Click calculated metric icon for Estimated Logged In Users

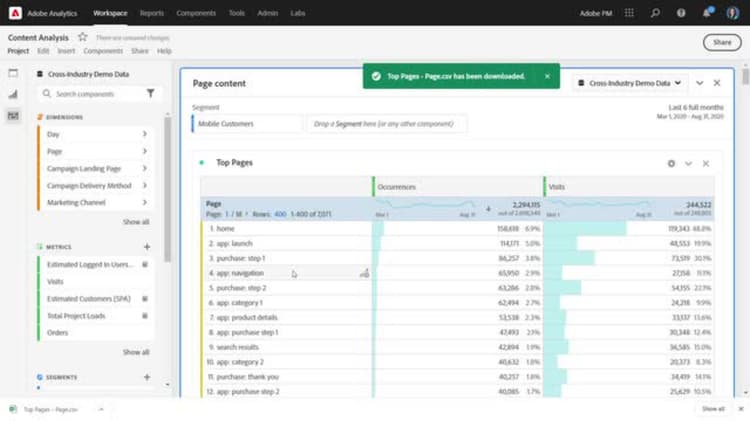pyautogui.click(x=145, y=264)
